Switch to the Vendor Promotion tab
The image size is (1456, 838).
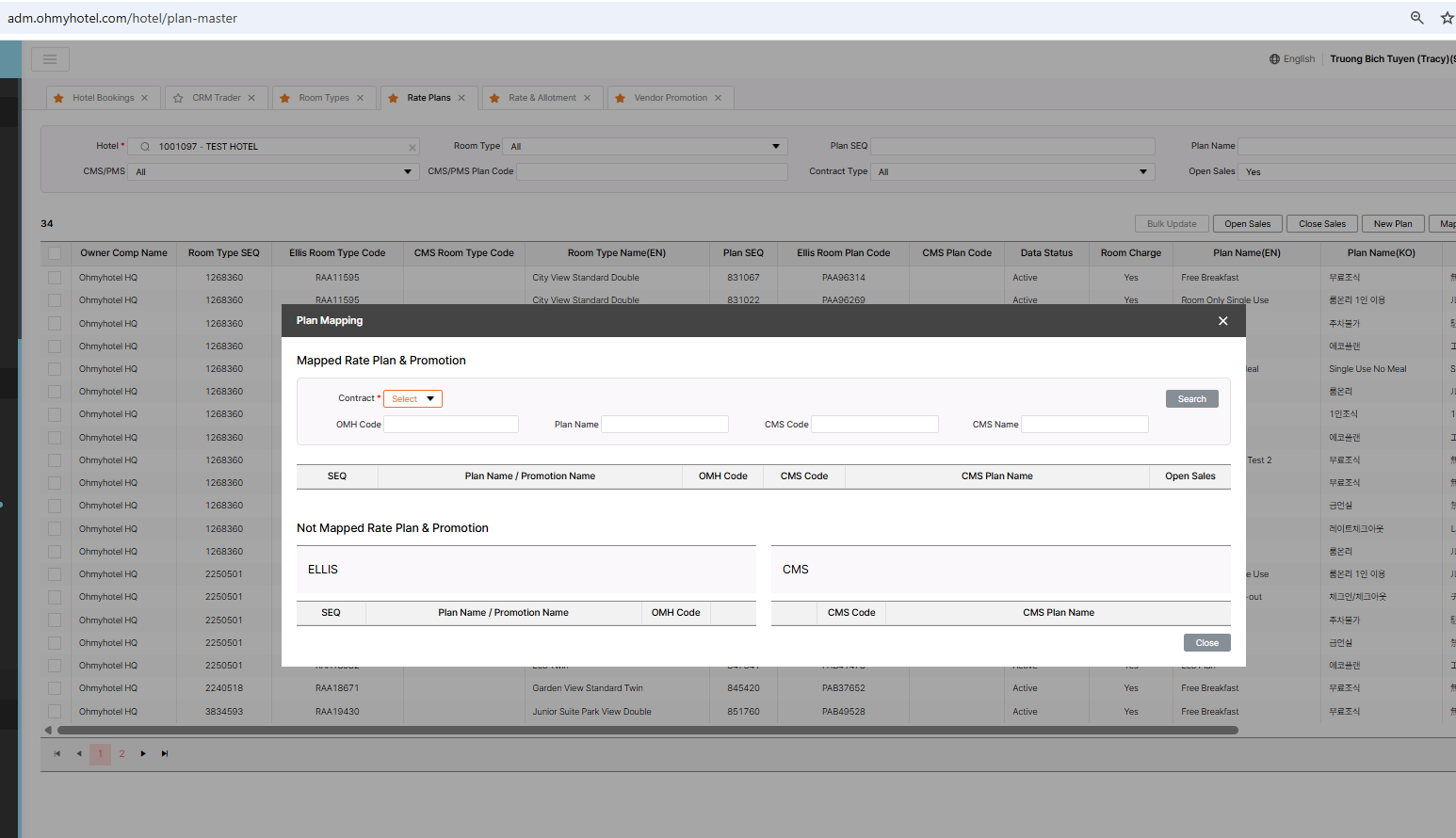tap(670, 98)
